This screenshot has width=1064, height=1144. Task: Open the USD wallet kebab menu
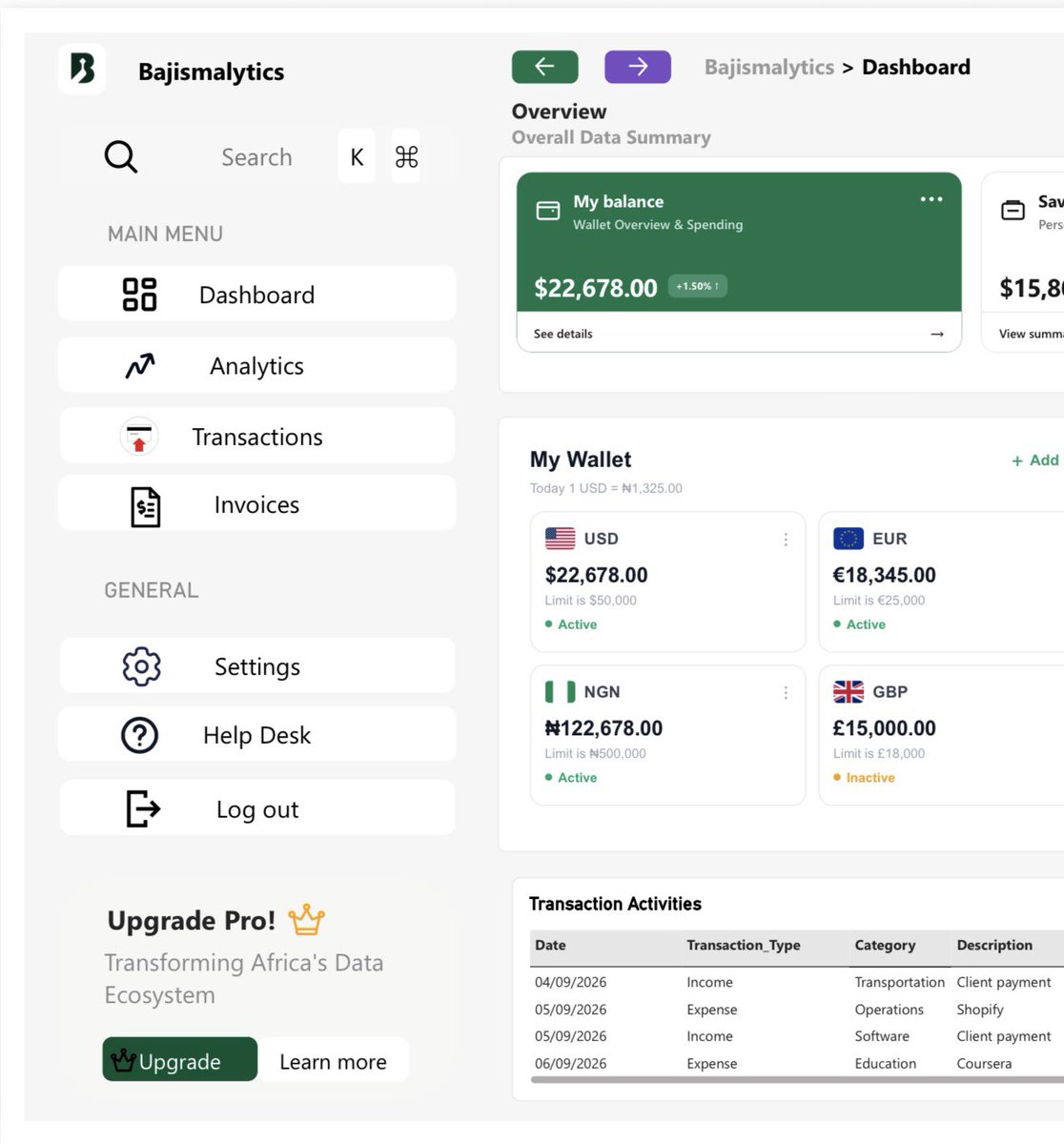point(786,540)
